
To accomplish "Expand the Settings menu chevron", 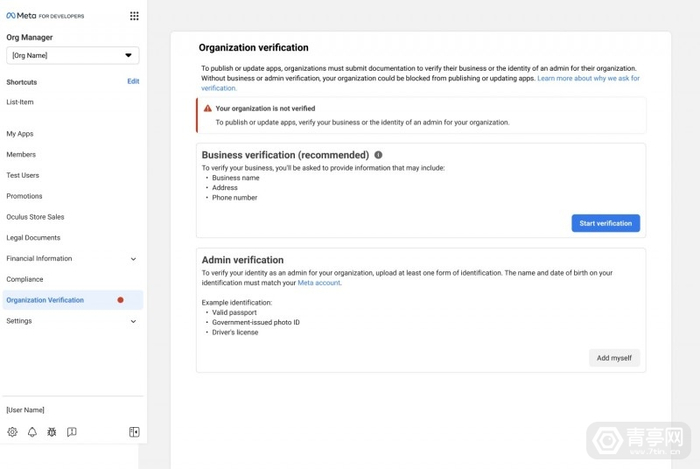I will click(x=133, y=321).
